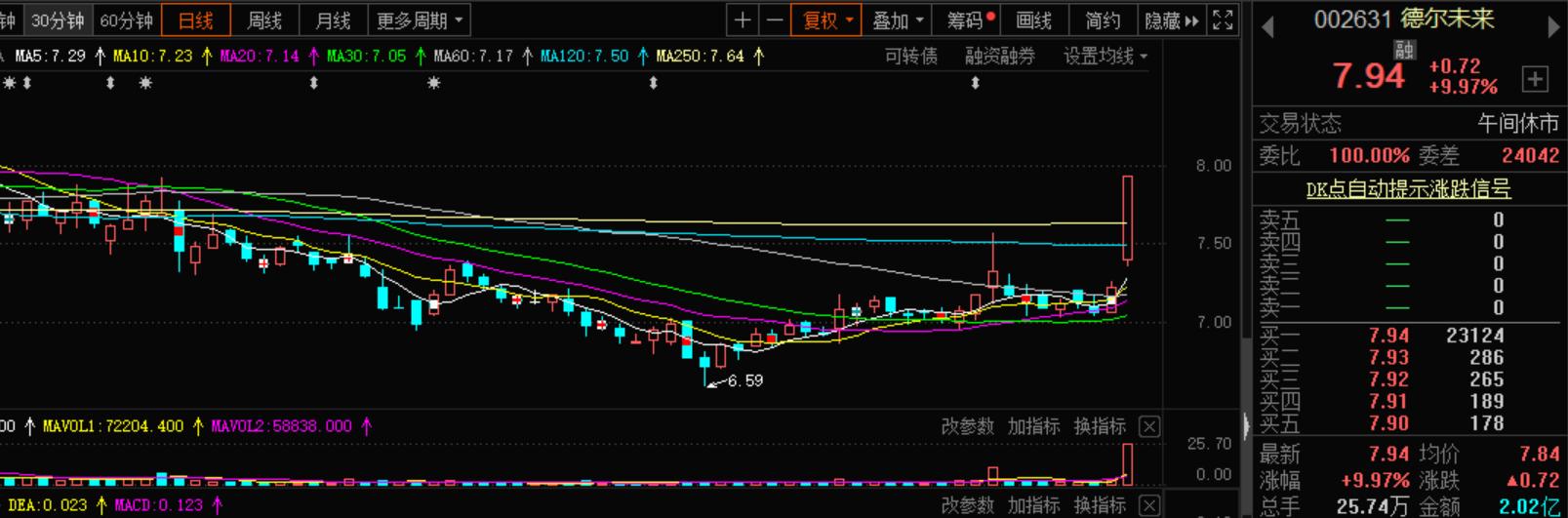Click 换指标 in the volume panel
Image resolution: width=1568 pixels, height=518 pixels.
click(x=1100, y=426)
